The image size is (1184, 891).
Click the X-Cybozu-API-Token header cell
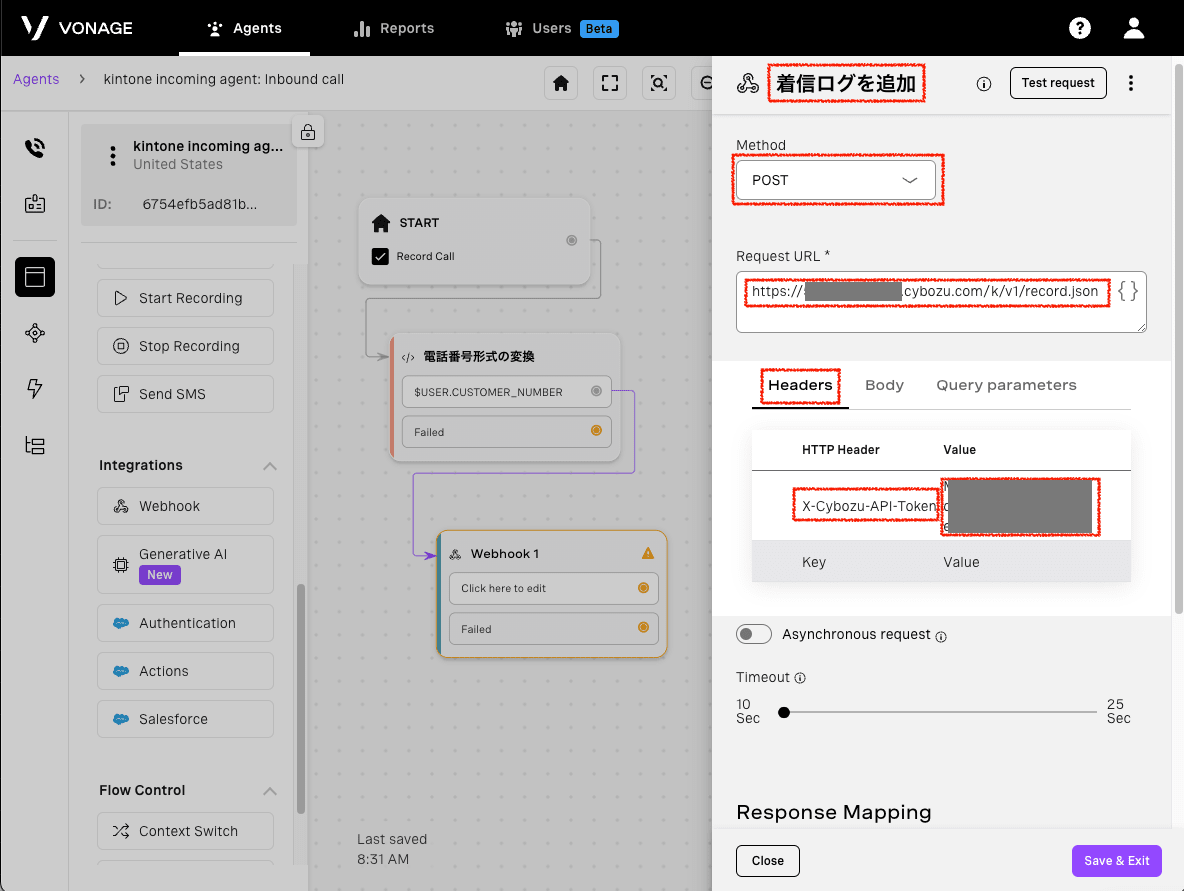[868, 506]
